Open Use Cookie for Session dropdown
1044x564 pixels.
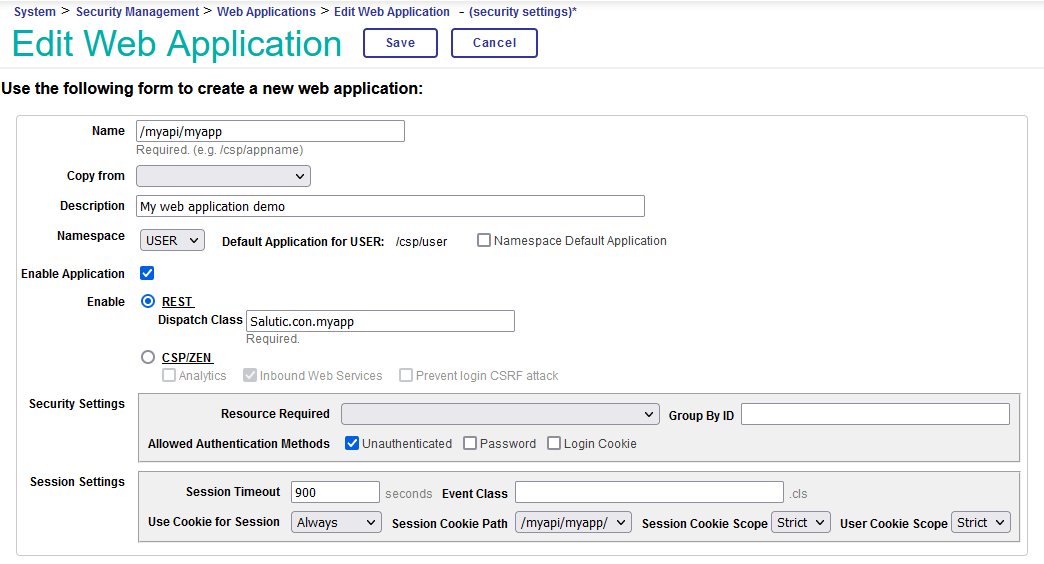tap(336, 522)
